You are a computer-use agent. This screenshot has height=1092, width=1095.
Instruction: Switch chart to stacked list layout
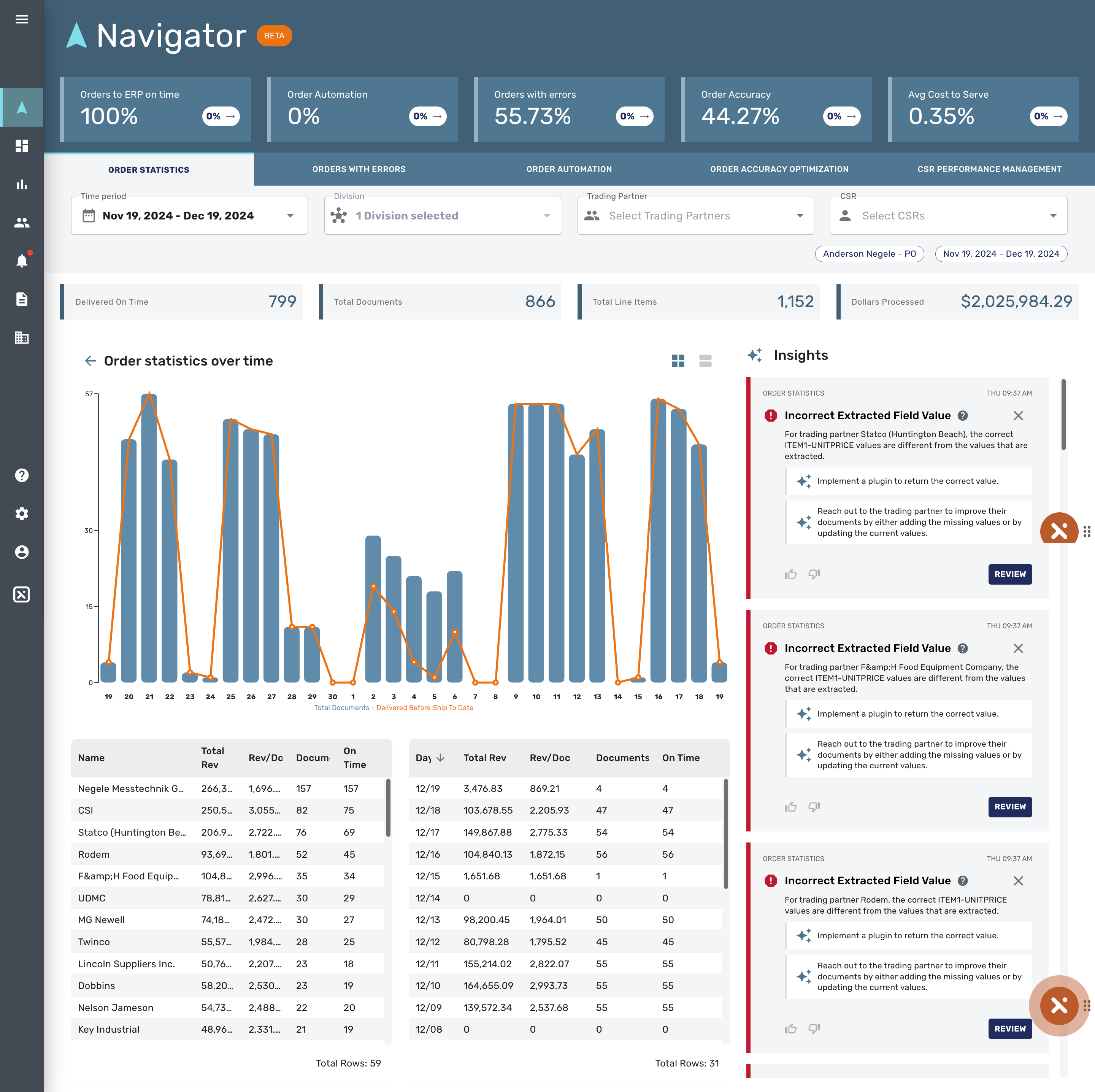point(705,361)
